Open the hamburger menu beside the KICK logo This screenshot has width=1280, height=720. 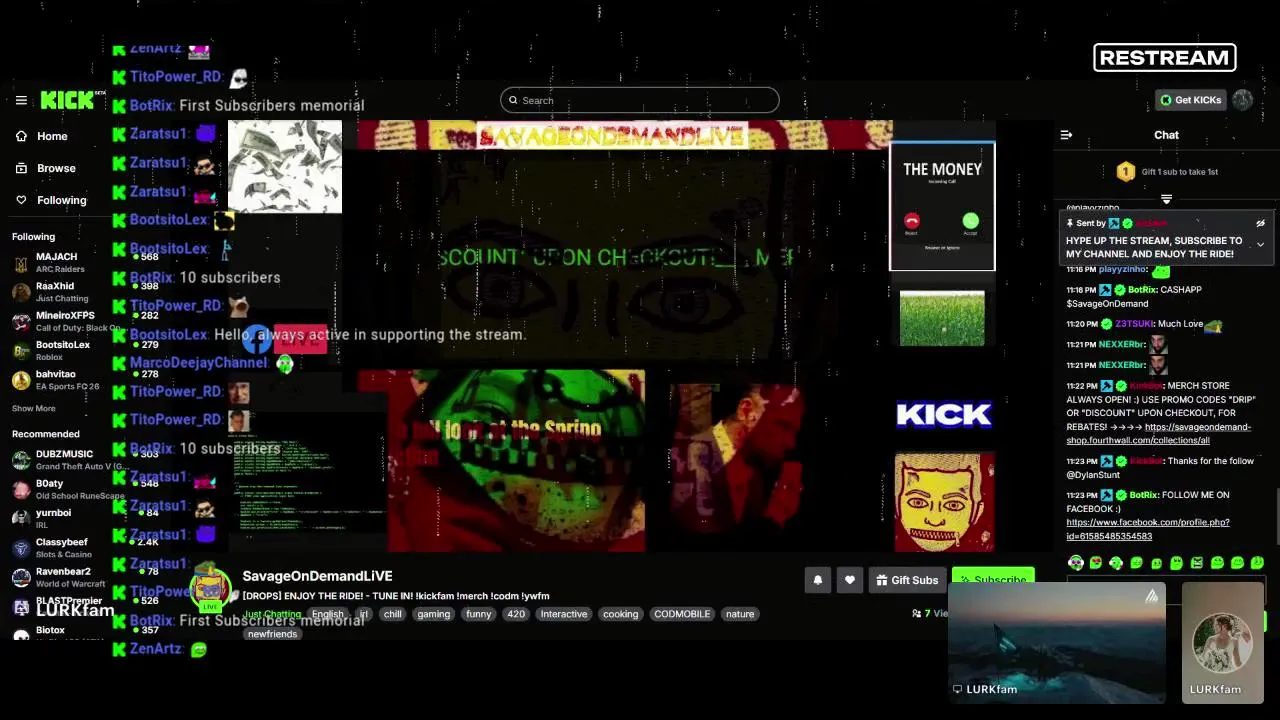pyautogui.click(x=21, y=100)
